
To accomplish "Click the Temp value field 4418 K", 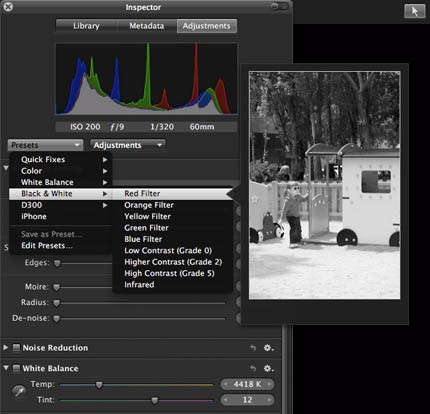I will pyautogui.click(x=247, y=384).
